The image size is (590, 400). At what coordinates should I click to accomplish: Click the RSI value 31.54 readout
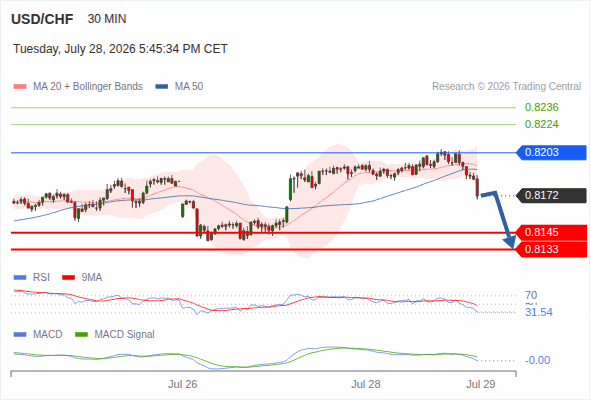click(x=539, y=312)
